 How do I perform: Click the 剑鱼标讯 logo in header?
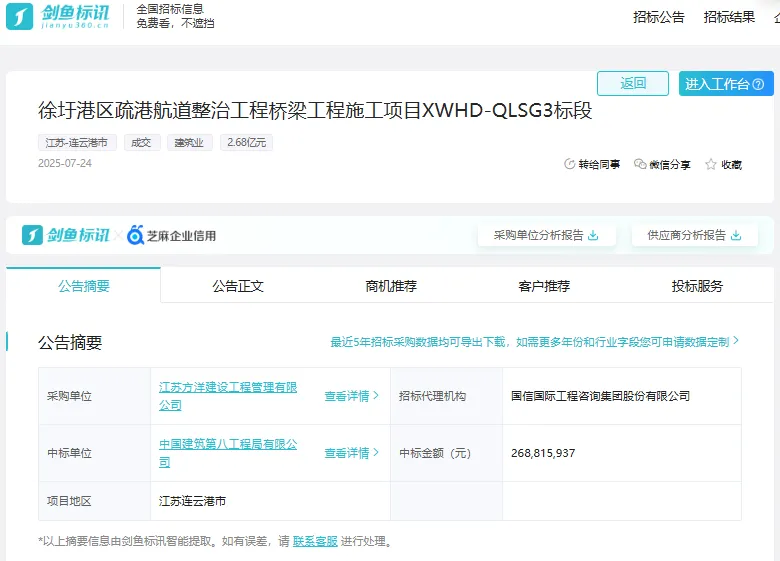61,16
